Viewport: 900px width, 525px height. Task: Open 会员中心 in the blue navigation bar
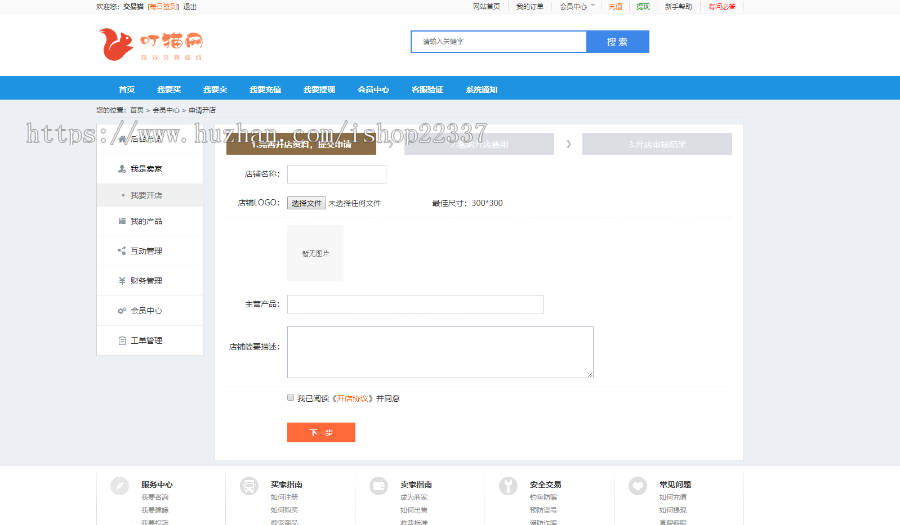[x=373, y=90]
